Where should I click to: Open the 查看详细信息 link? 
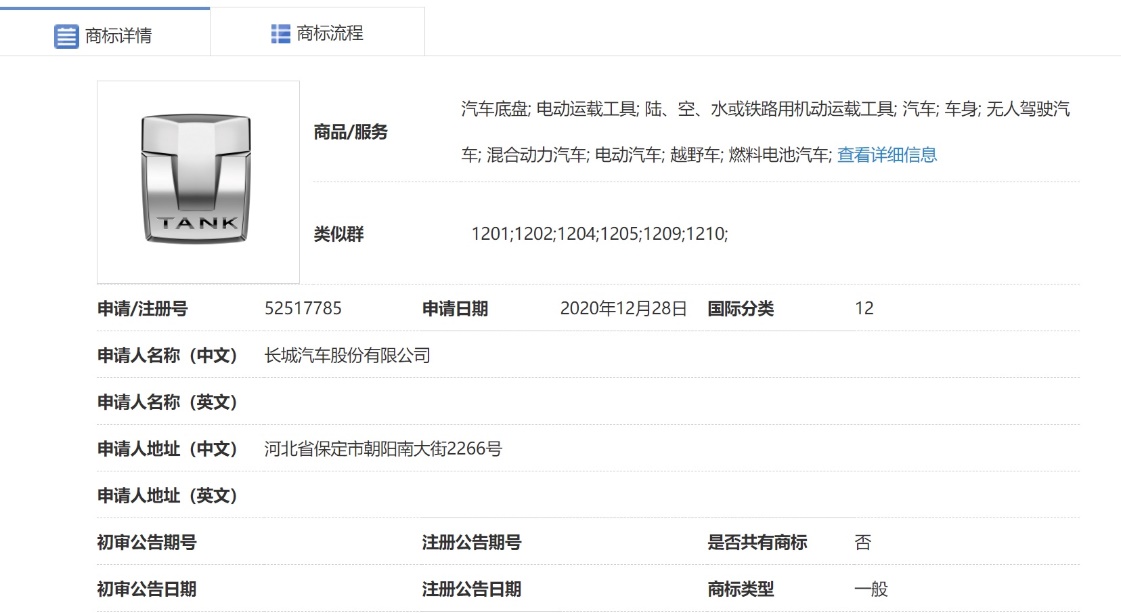tap(887, 155)
